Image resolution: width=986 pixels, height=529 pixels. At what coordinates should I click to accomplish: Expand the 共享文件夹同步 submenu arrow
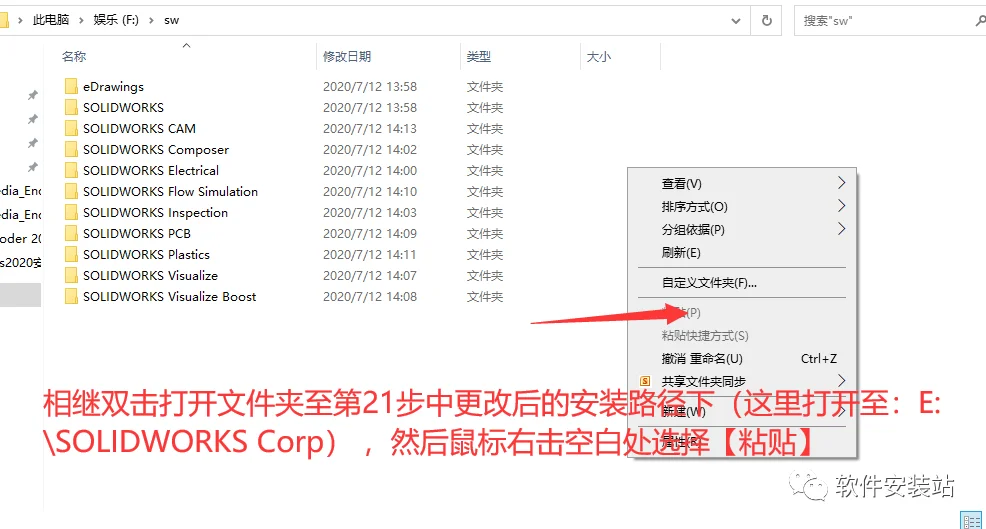tap(841, 381)
